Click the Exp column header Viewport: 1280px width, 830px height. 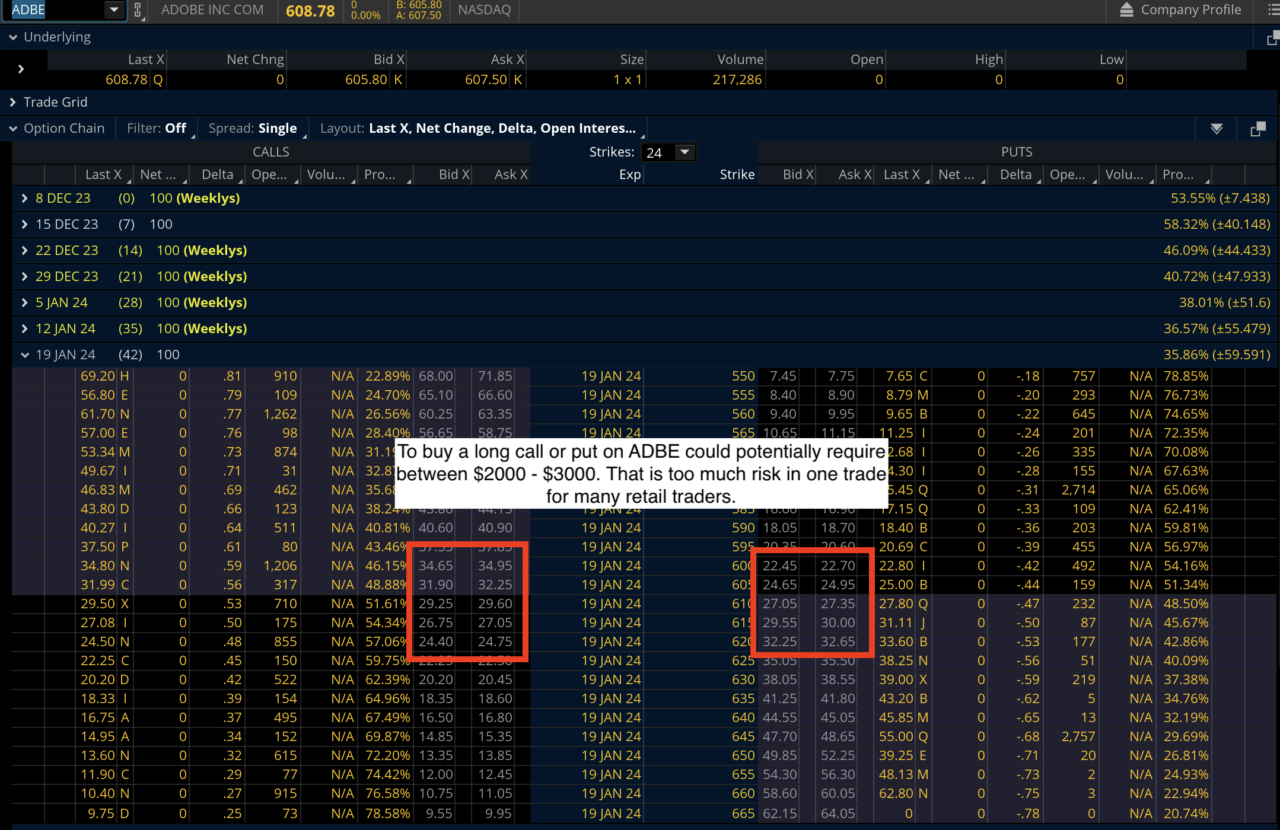tap(629, 174)
